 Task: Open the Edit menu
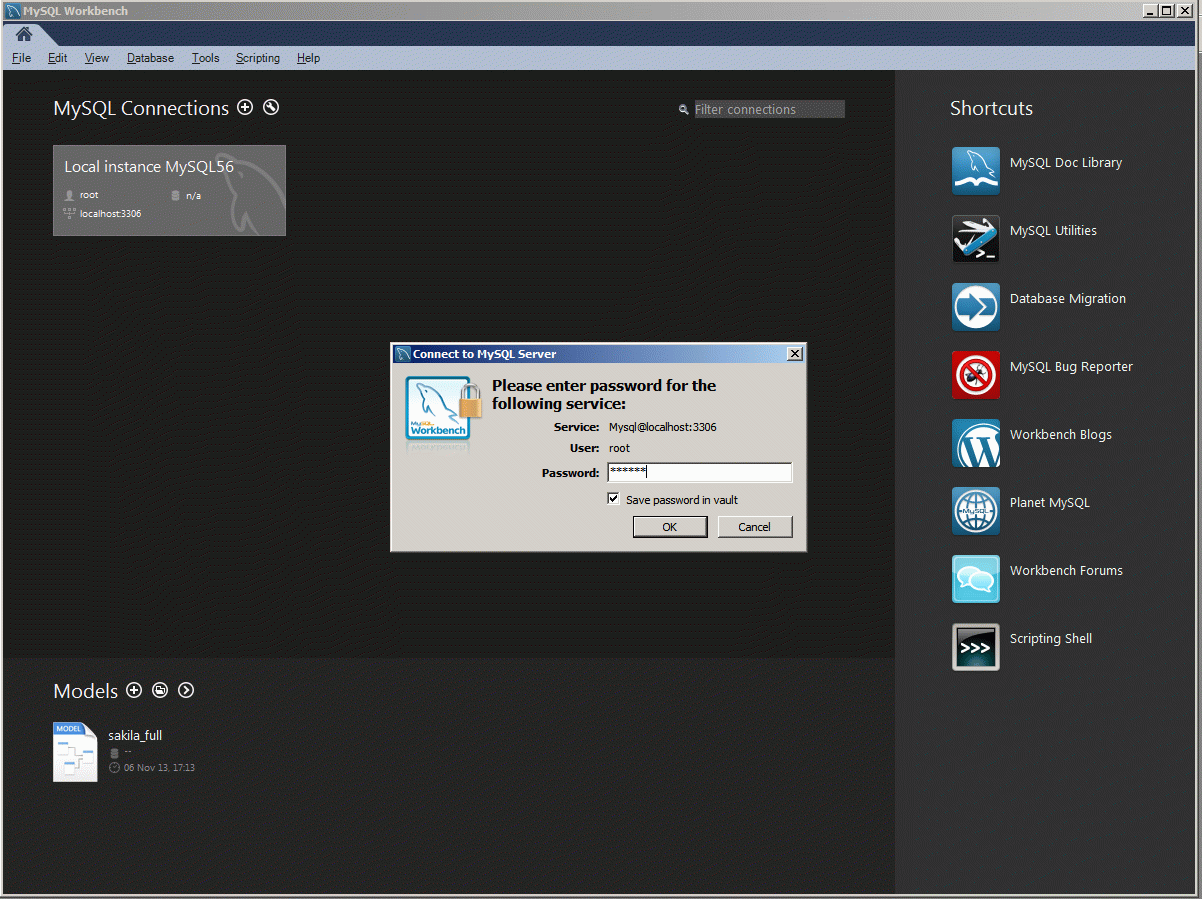[x=58, y=58]
